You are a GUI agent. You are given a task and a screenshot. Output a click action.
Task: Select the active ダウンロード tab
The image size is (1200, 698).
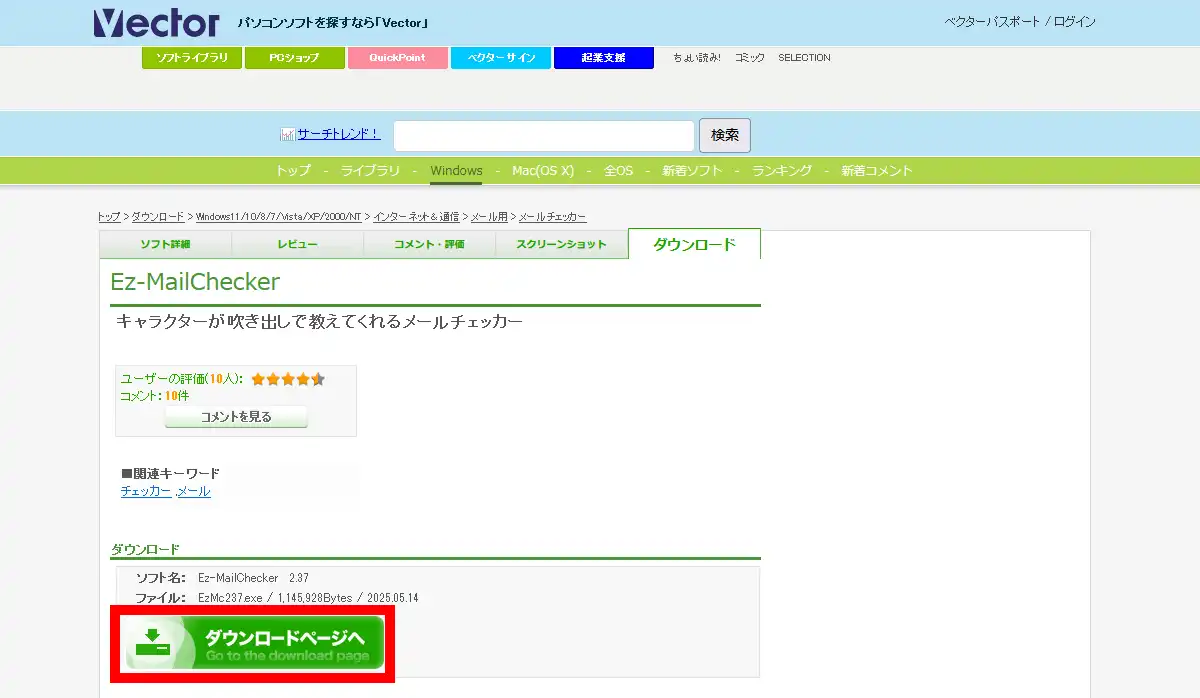(694, 244)
